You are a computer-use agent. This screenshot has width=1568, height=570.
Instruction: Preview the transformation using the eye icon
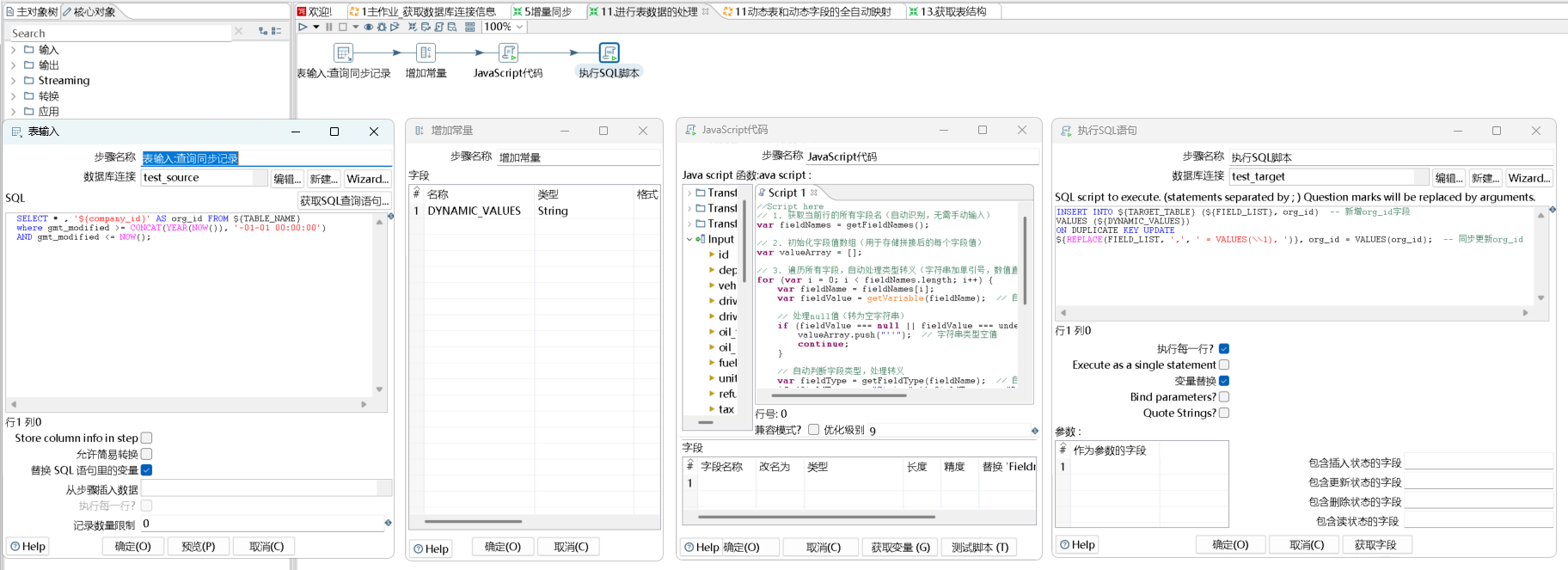point(369,27)
